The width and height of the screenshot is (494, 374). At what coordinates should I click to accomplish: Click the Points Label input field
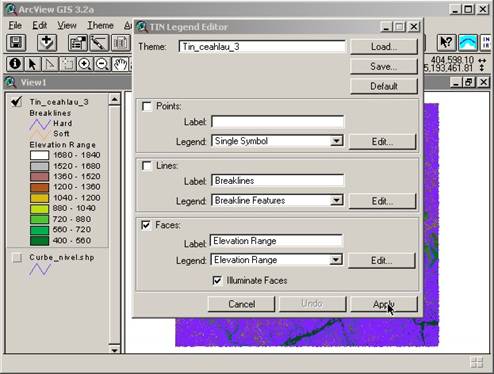(278, 122)
